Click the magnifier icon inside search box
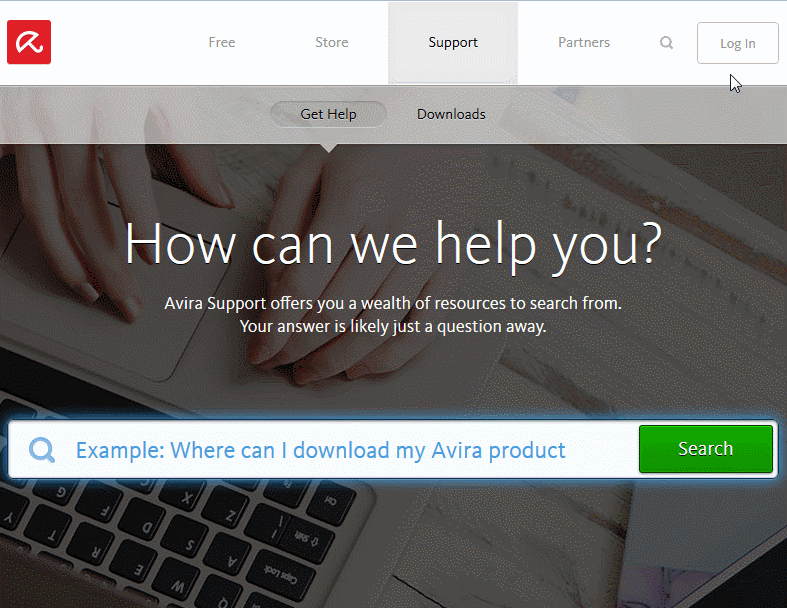787x608 pixels. pyautogui.click(x=42, y=450)
